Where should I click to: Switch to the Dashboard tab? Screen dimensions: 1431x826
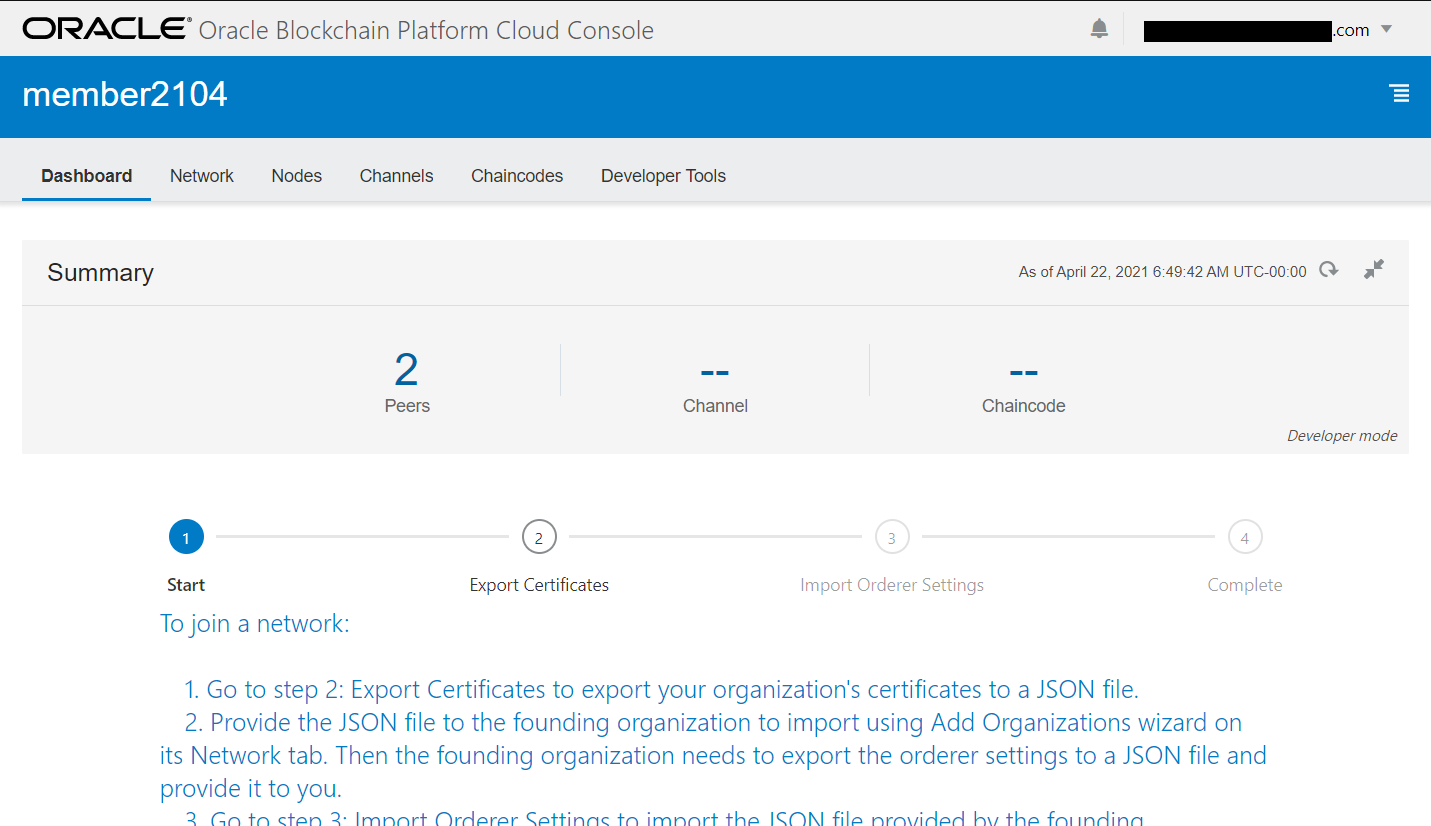(86, 176)
